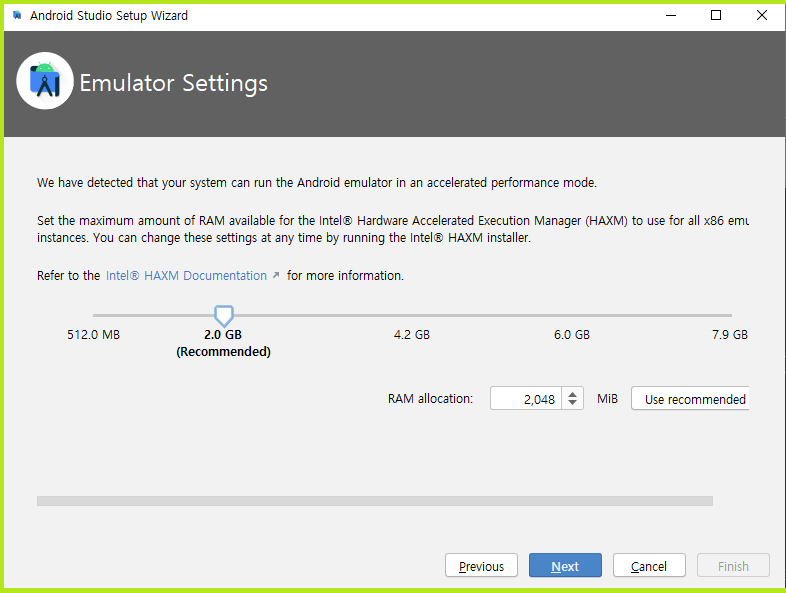Image resolution: width=786 pixels, height=593 pixels.
Task: Click the RAM allocation input field
Action: click(x=525, y=399)
